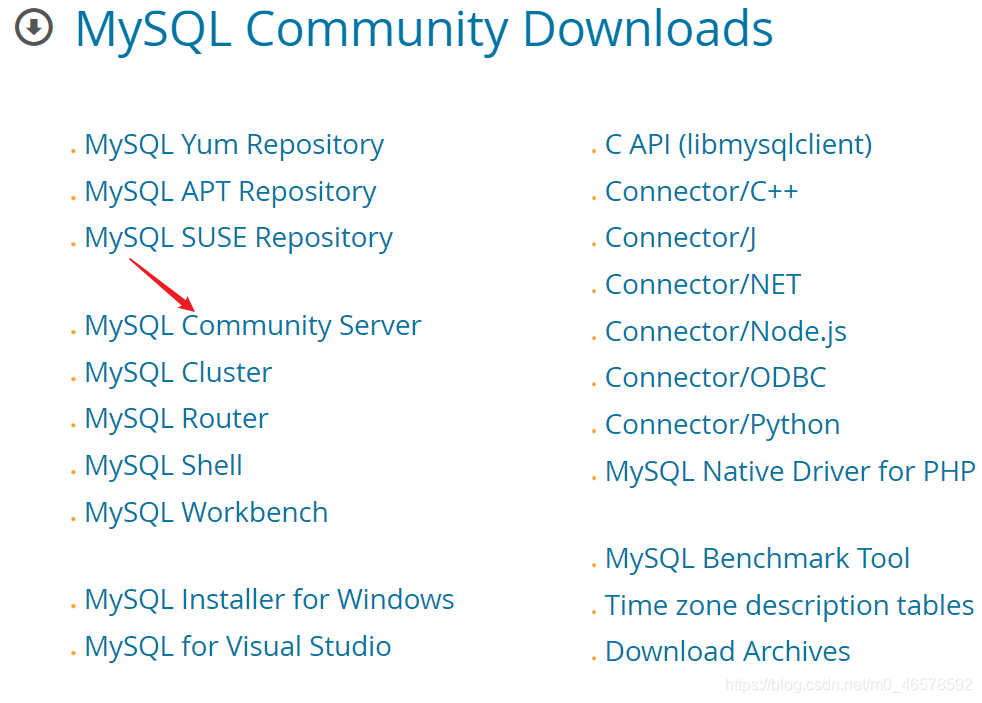The height and width of the screenshot is (703, 982).
Task: Open MySQL Shell link
Action: click(x=163, y=466)
